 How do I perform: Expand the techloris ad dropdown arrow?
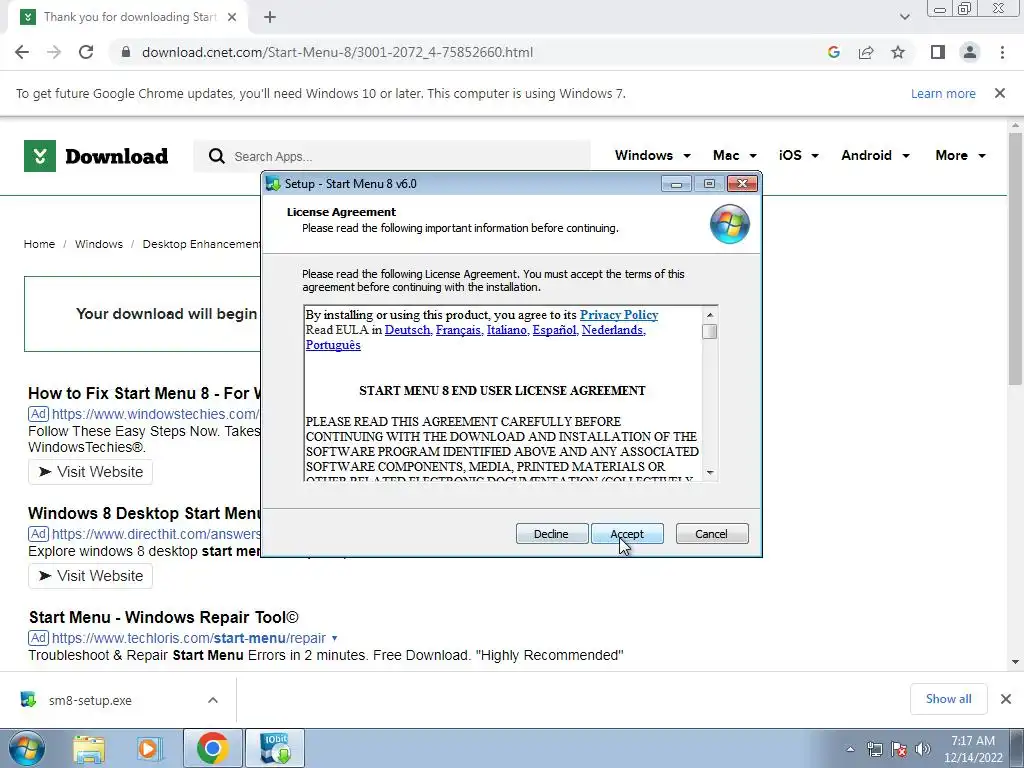coord(334,638)
